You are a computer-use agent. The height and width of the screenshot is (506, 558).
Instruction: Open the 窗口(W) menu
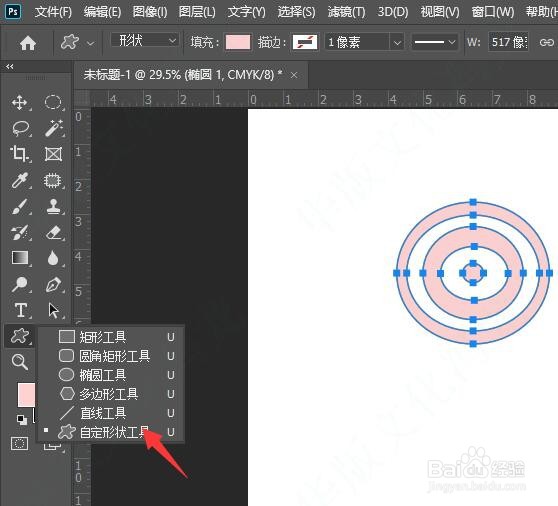pos(493,12)
